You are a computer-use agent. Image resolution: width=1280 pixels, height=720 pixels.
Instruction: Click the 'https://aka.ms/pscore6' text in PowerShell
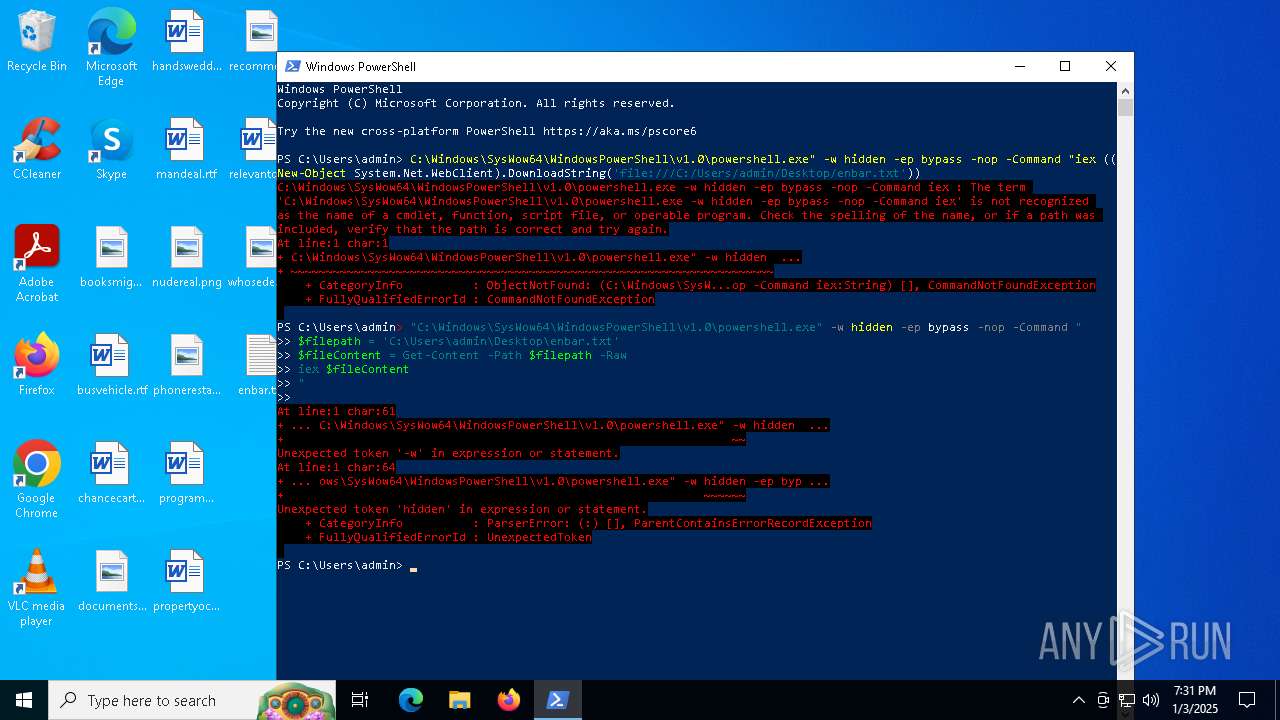point(619,131)
